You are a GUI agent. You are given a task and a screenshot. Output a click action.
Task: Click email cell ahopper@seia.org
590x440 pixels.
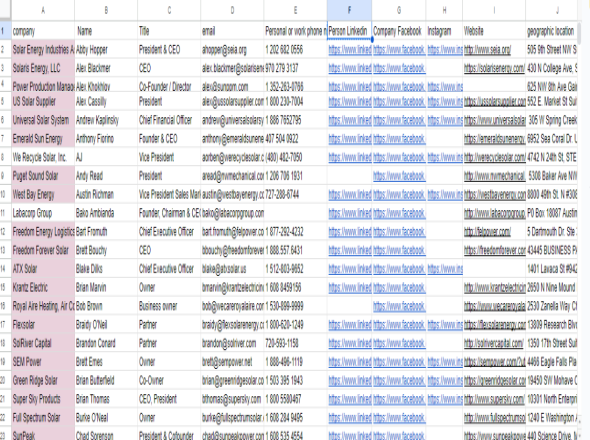pyautogui.click(x=232, y=50)
